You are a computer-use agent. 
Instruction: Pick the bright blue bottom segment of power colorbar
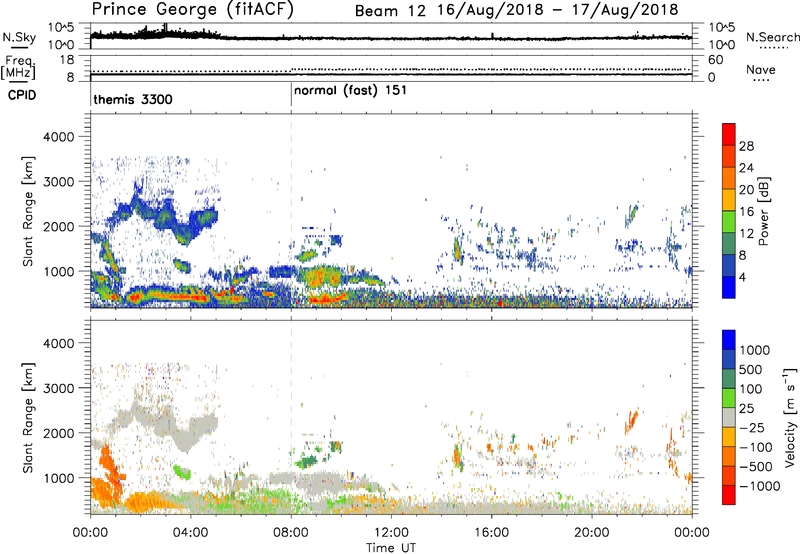point(729,287)
